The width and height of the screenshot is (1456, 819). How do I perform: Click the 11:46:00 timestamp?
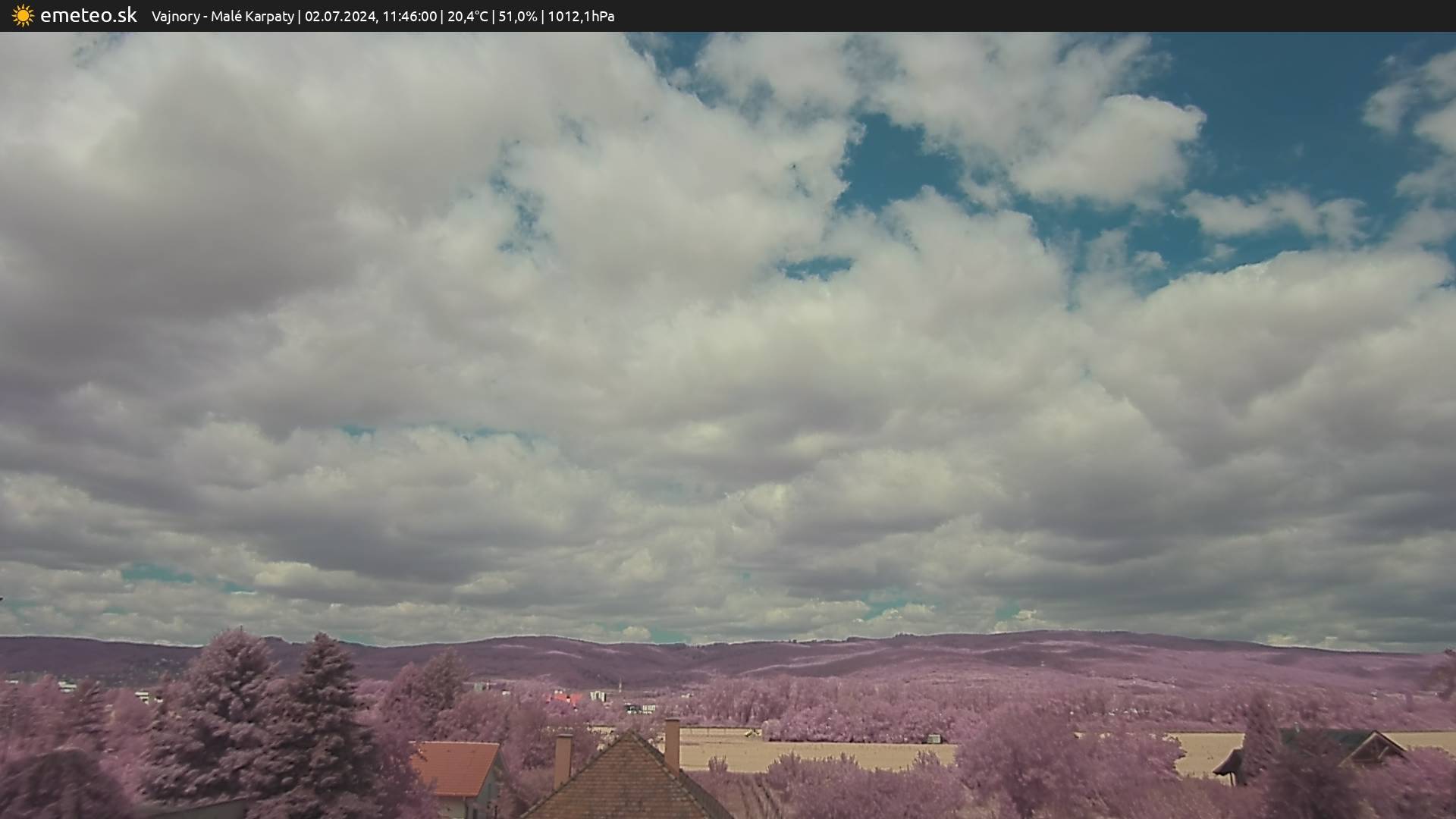coord(409,17)
